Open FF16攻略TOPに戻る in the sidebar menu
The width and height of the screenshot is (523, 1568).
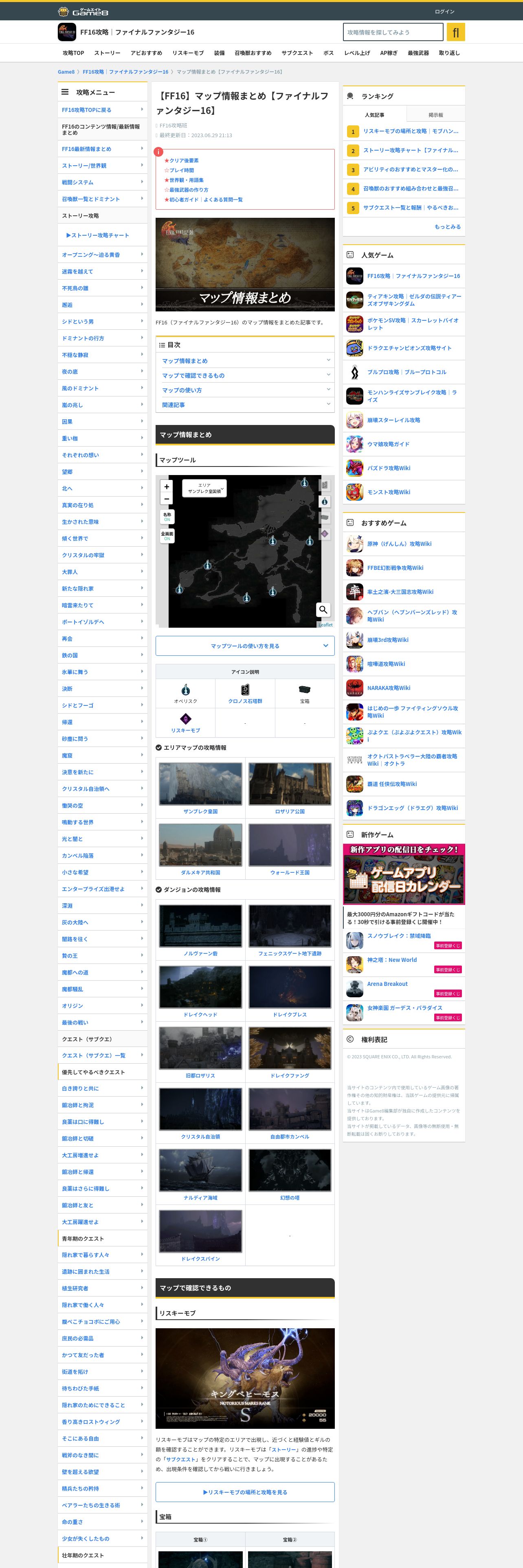tap(102, 109)
